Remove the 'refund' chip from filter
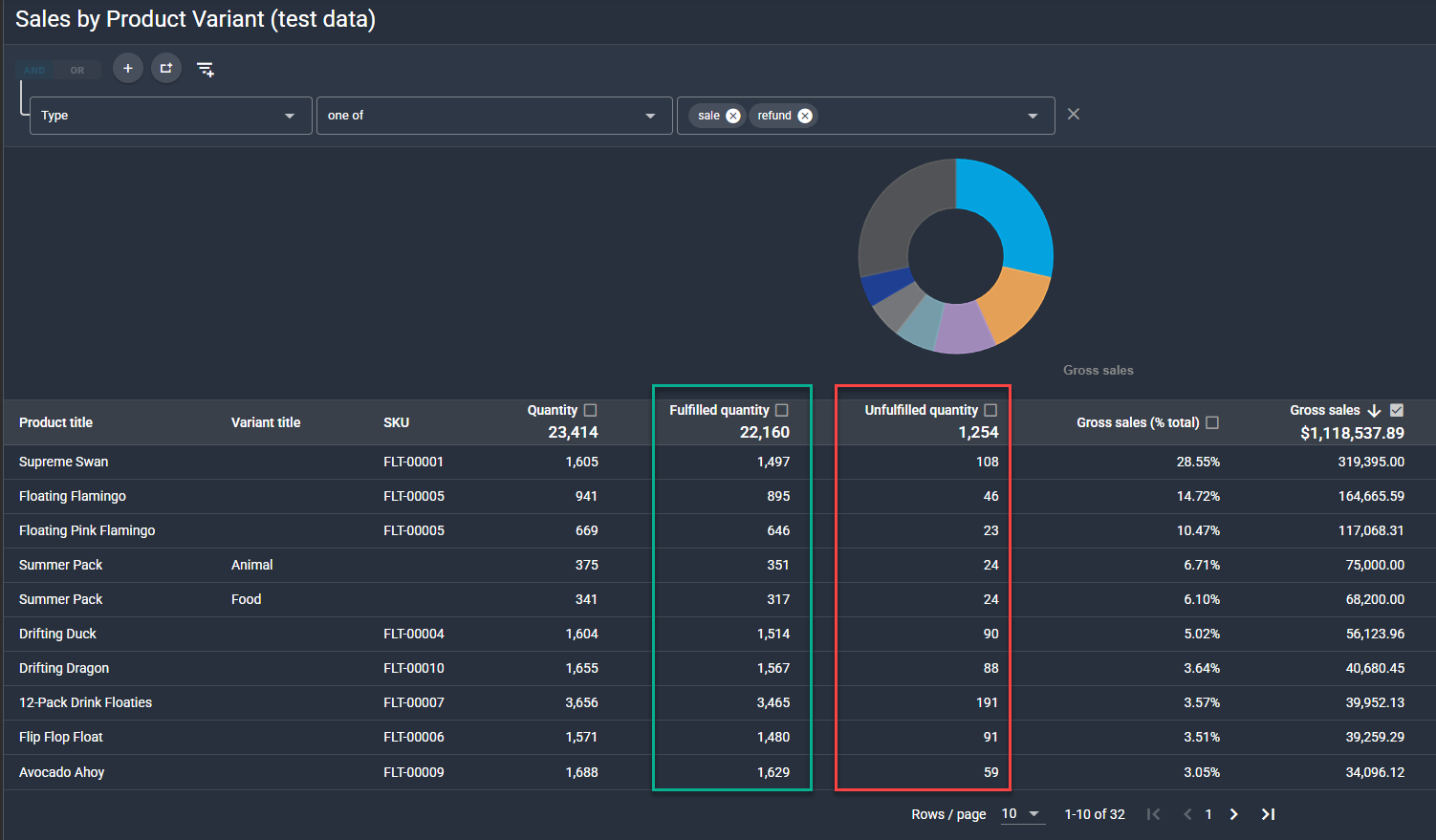The width and height of the screenshot is (1436, 840). [x=805, y=116]
